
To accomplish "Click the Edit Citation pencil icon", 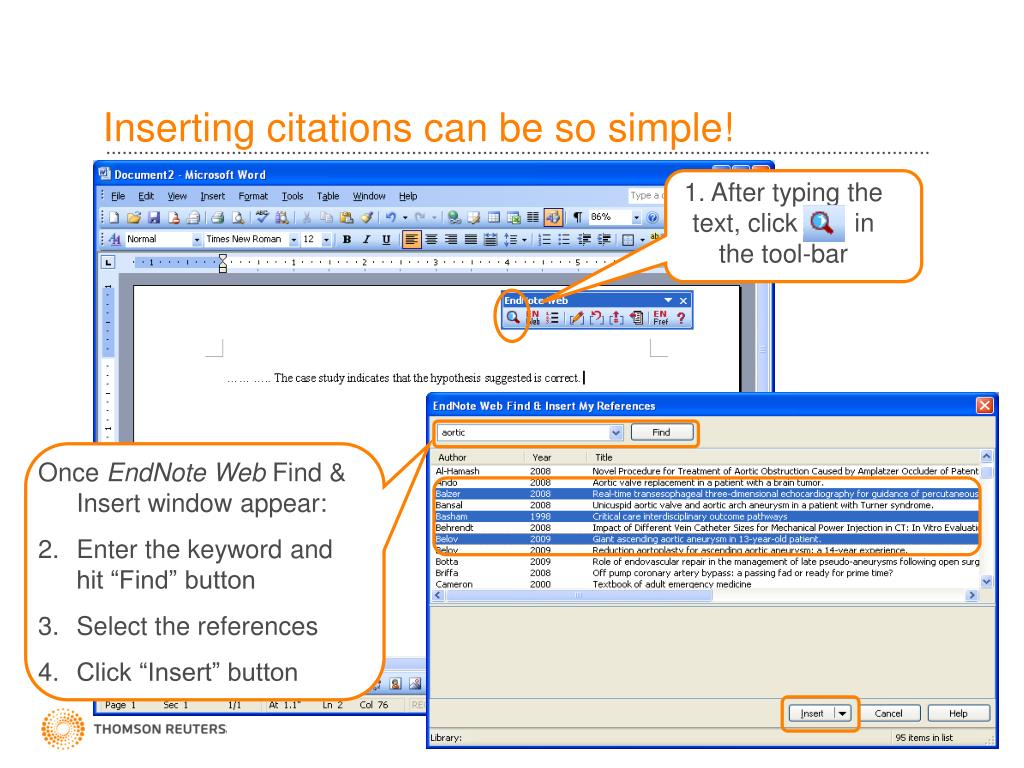I will 576,318.
